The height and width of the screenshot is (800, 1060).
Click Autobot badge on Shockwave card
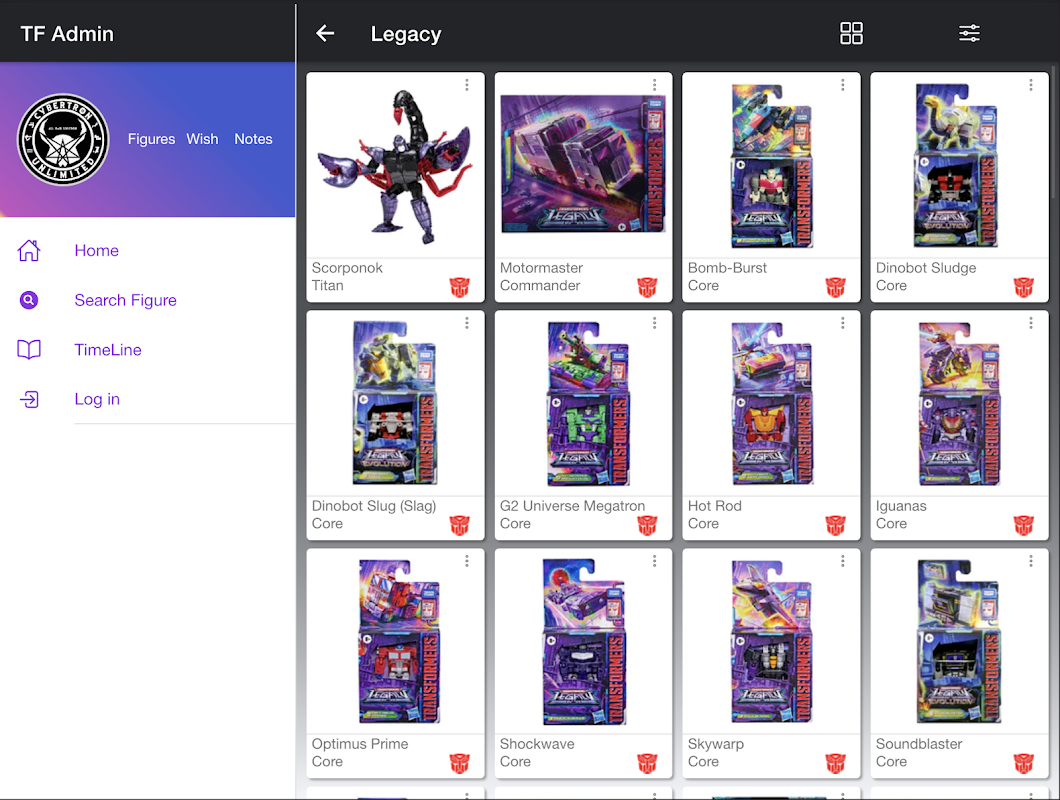647,763
